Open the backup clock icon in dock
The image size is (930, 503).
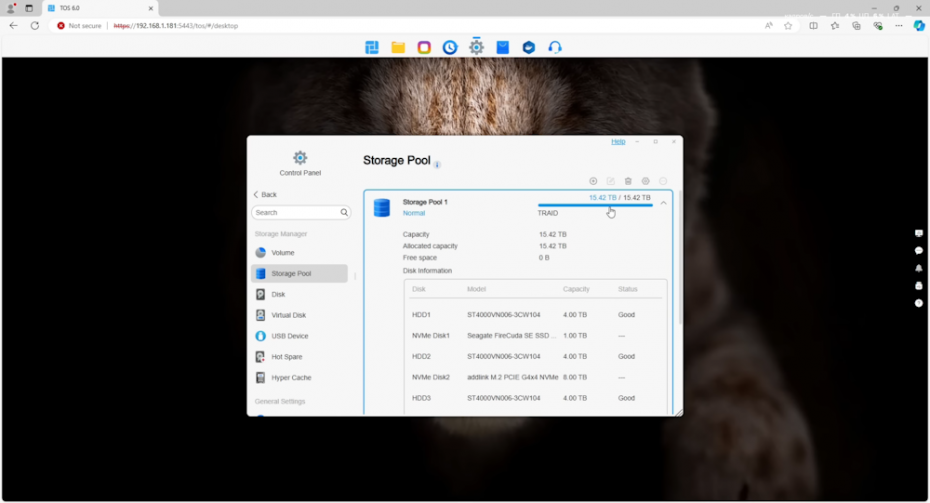coord(450,47)
